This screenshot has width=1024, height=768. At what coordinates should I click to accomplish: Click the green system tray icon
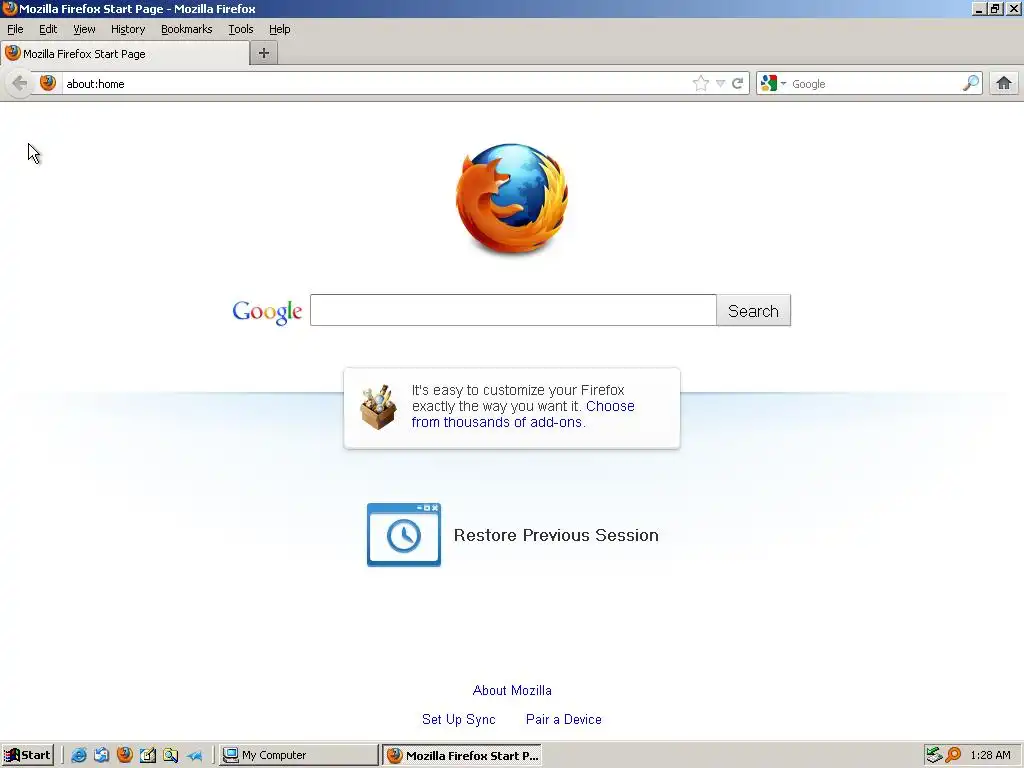point(934,755)
